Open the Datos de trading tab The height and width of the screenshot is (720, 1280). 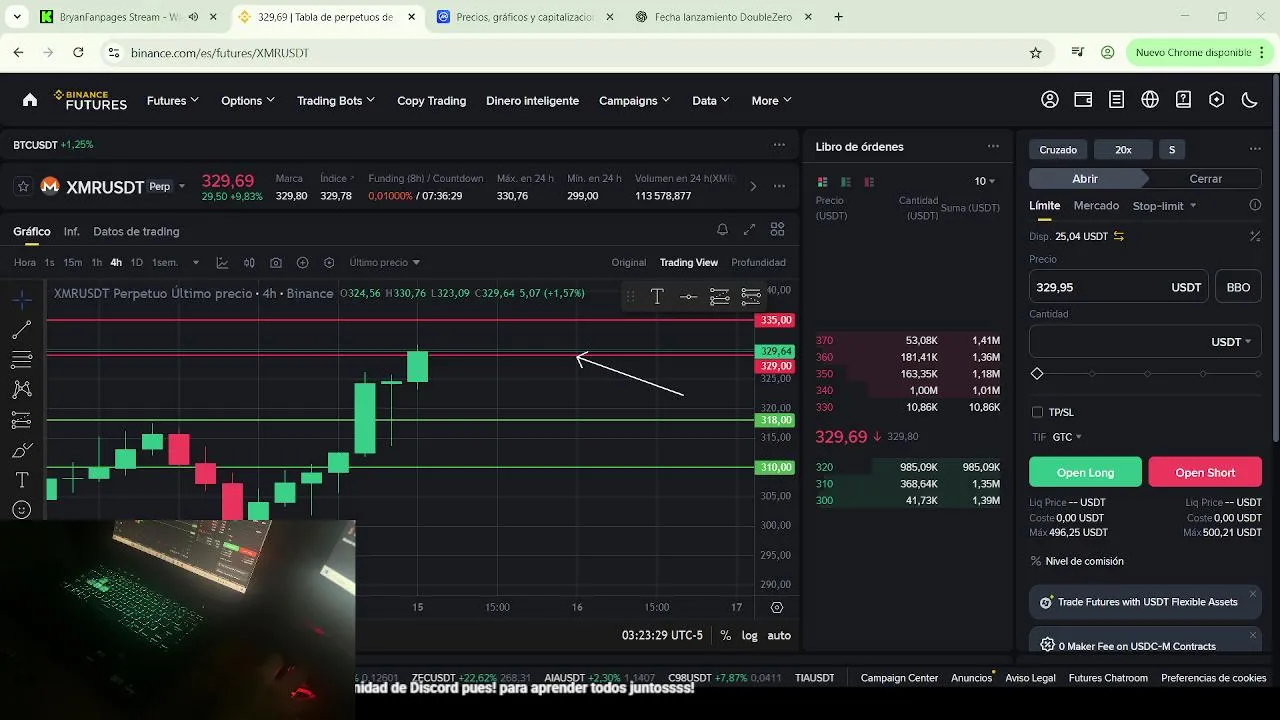click(x=136, y=231)
